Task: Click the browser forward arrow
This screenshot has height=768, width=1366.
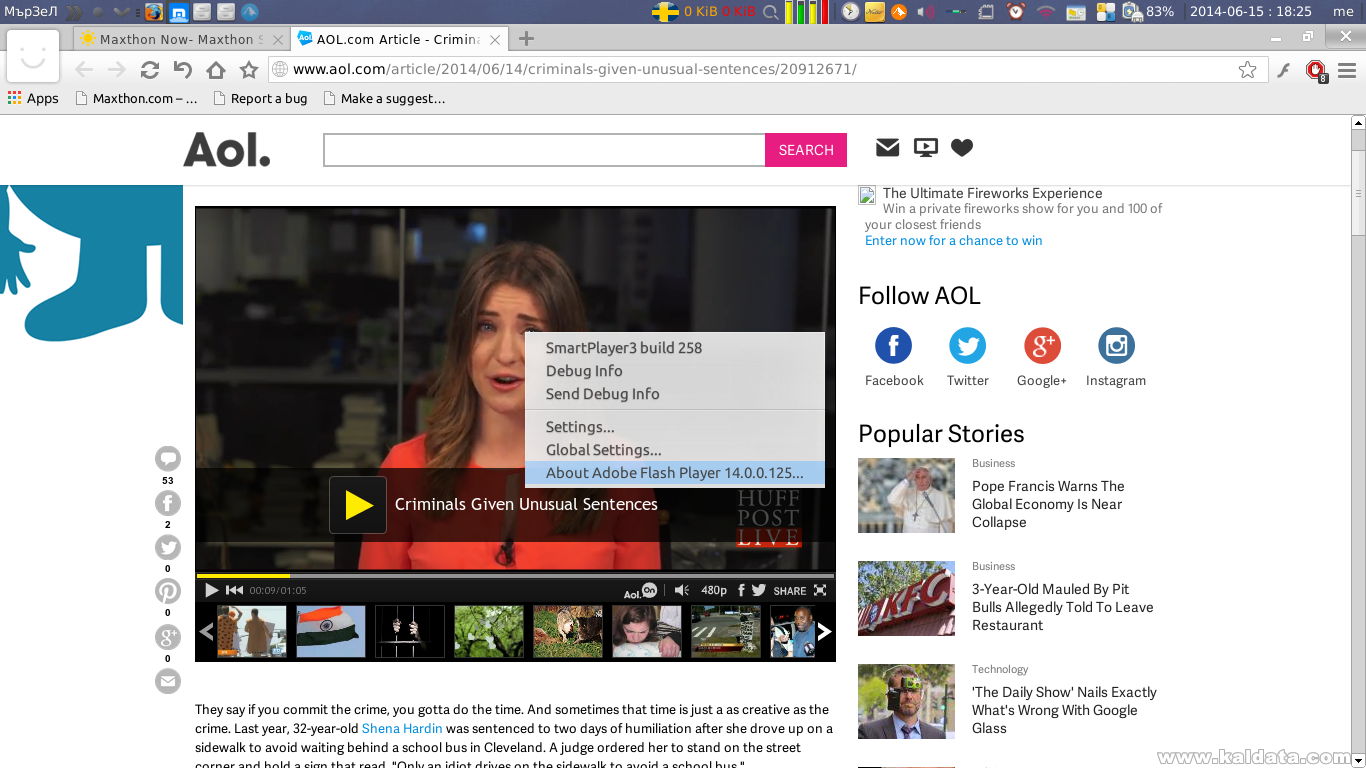Action: pyautogui.click(x=117, y=70)
